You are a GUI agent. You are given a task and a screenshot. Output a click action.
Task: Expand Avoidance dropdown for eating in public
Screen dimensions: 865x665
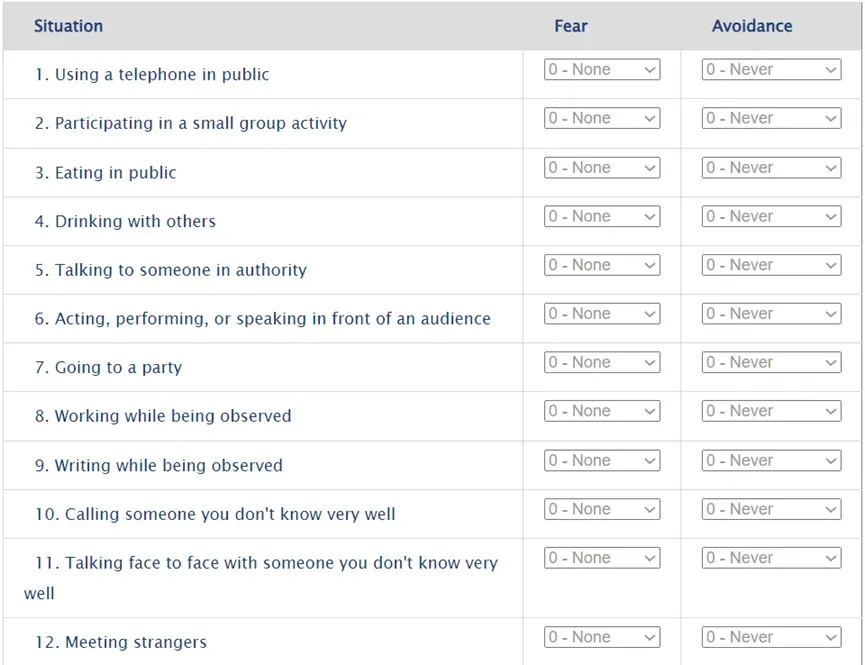click(x=771, y=168)
